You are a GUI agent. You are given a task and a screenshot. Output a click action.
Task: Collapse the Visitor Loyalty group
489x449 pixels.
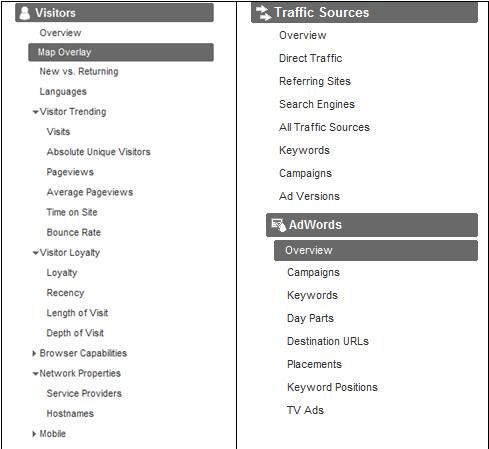35,253
